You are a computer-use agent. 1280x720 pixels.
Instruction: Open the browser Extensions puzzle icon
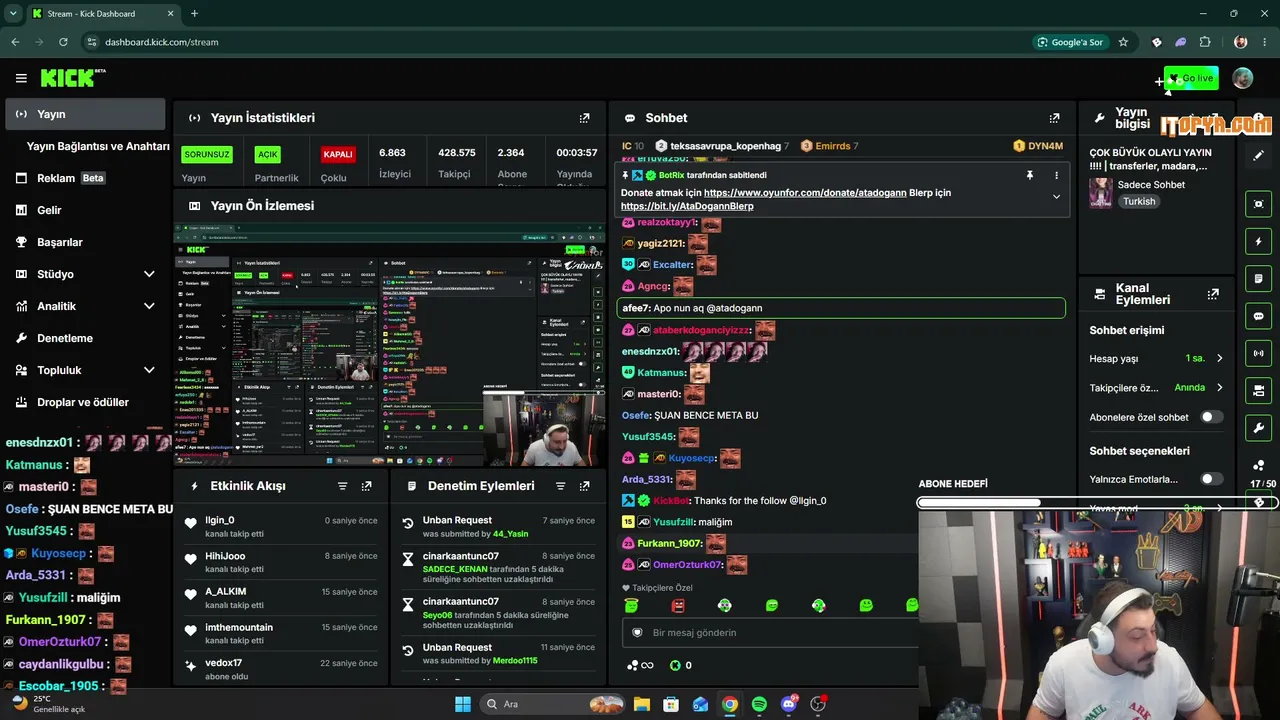pyautogui.click(x=1205, y=42)
